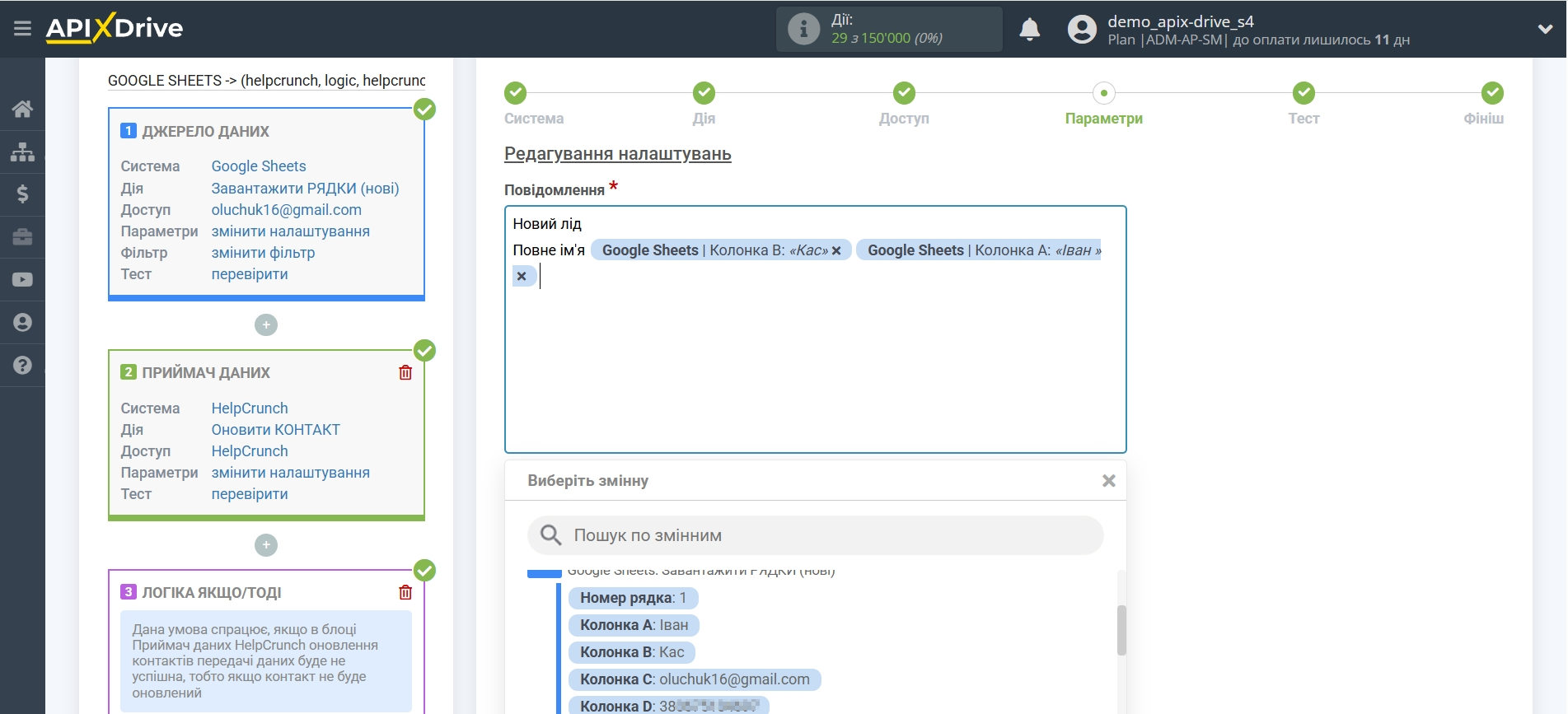Add block after data source
1568x714 pixels.
coord(266,325)
